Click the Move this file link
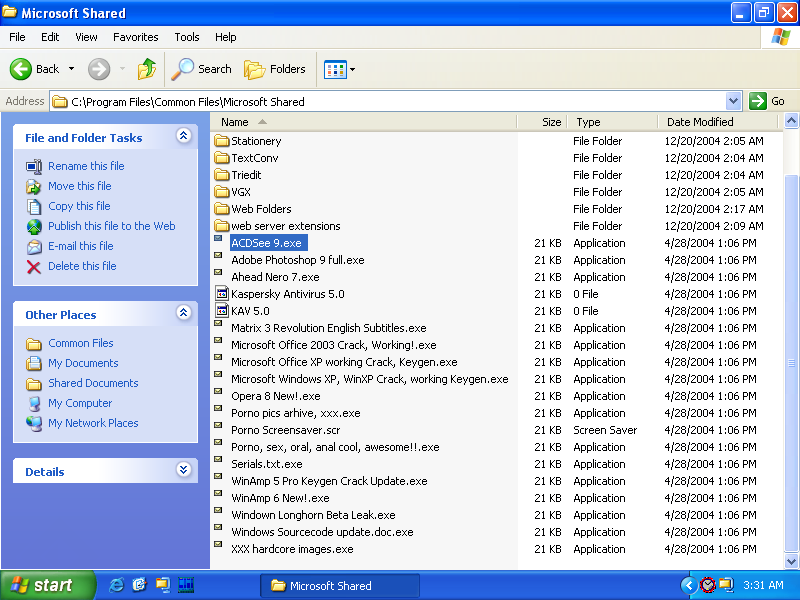800x600 pixels. coord(80,186)
